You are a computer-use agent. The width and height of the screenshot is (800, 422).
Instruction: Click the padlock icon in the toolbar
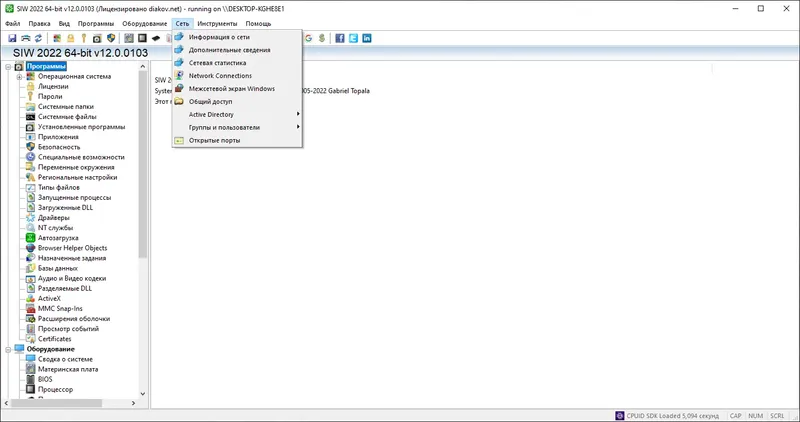70,38
